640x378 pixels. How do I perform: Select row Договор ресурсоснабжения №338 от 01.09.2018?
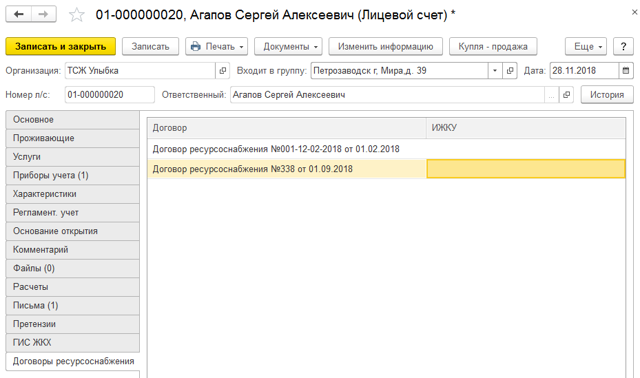tap(287, 169)
